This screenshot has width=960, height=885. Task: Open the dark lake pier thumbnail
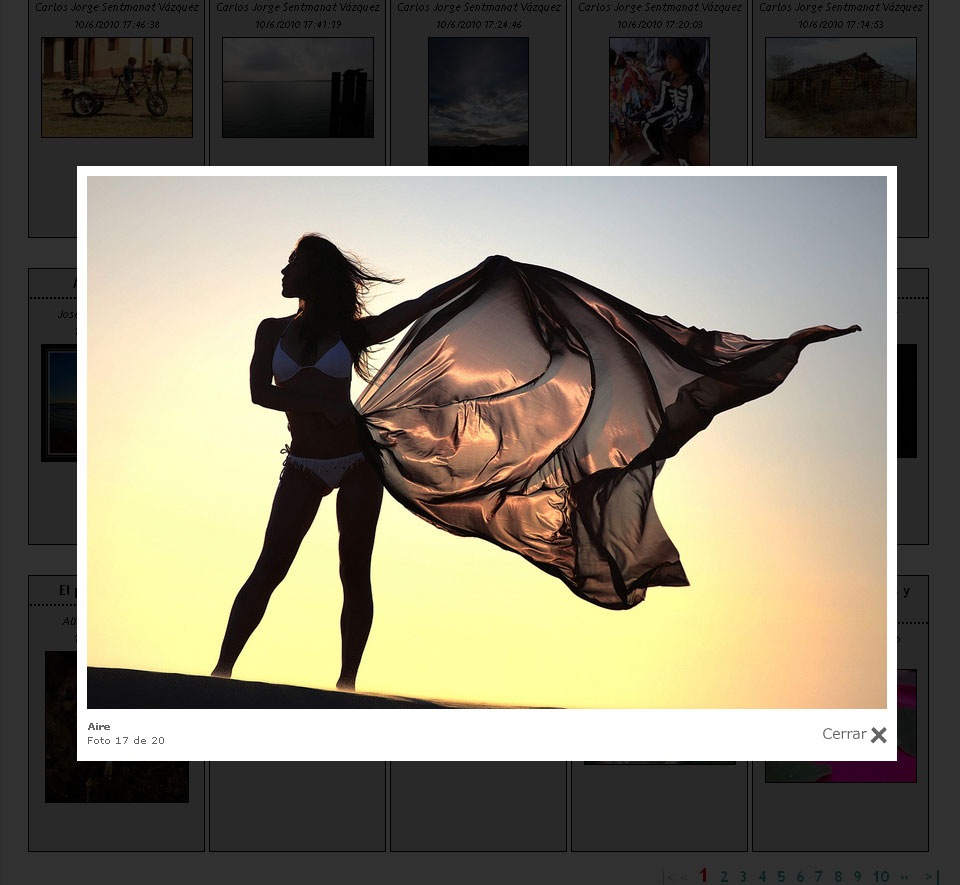point(298,88)
